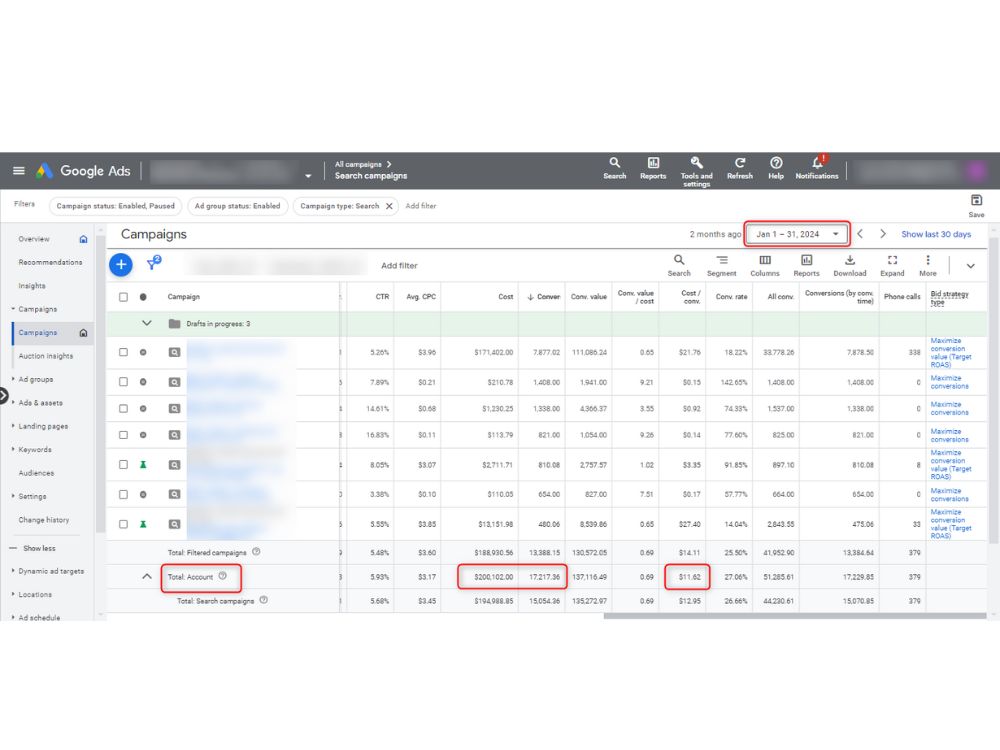Screen dimensions: 1000x750
Task: Open Recommendations in the sidebar
Action: [50, 262]
